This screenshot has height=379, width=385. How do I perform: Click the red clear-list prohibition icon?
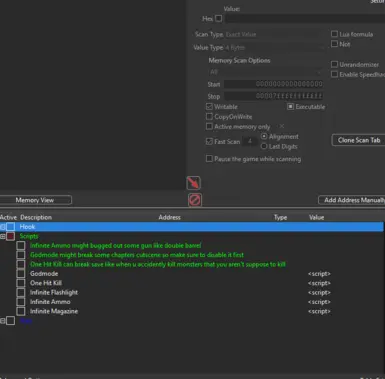[195, 200]
